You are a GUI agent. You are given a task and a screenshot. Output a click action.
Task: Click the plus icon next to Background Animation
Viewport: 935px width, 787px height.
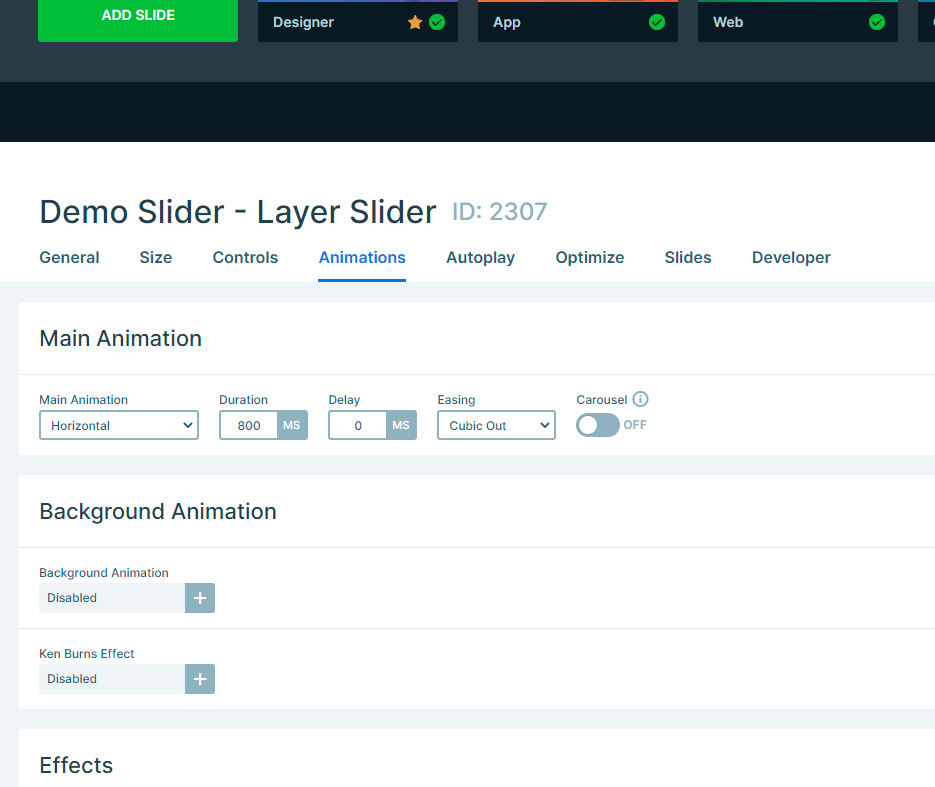point(199,597)
